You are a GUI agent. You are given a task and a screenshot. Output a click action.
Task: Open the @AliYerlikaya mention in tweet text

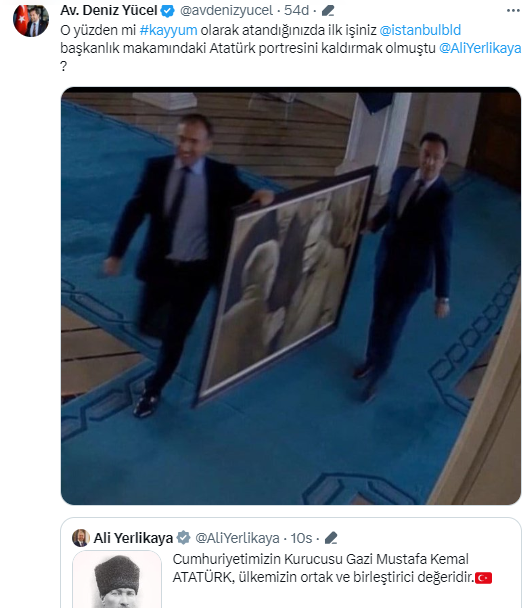(x=480, y=48)
